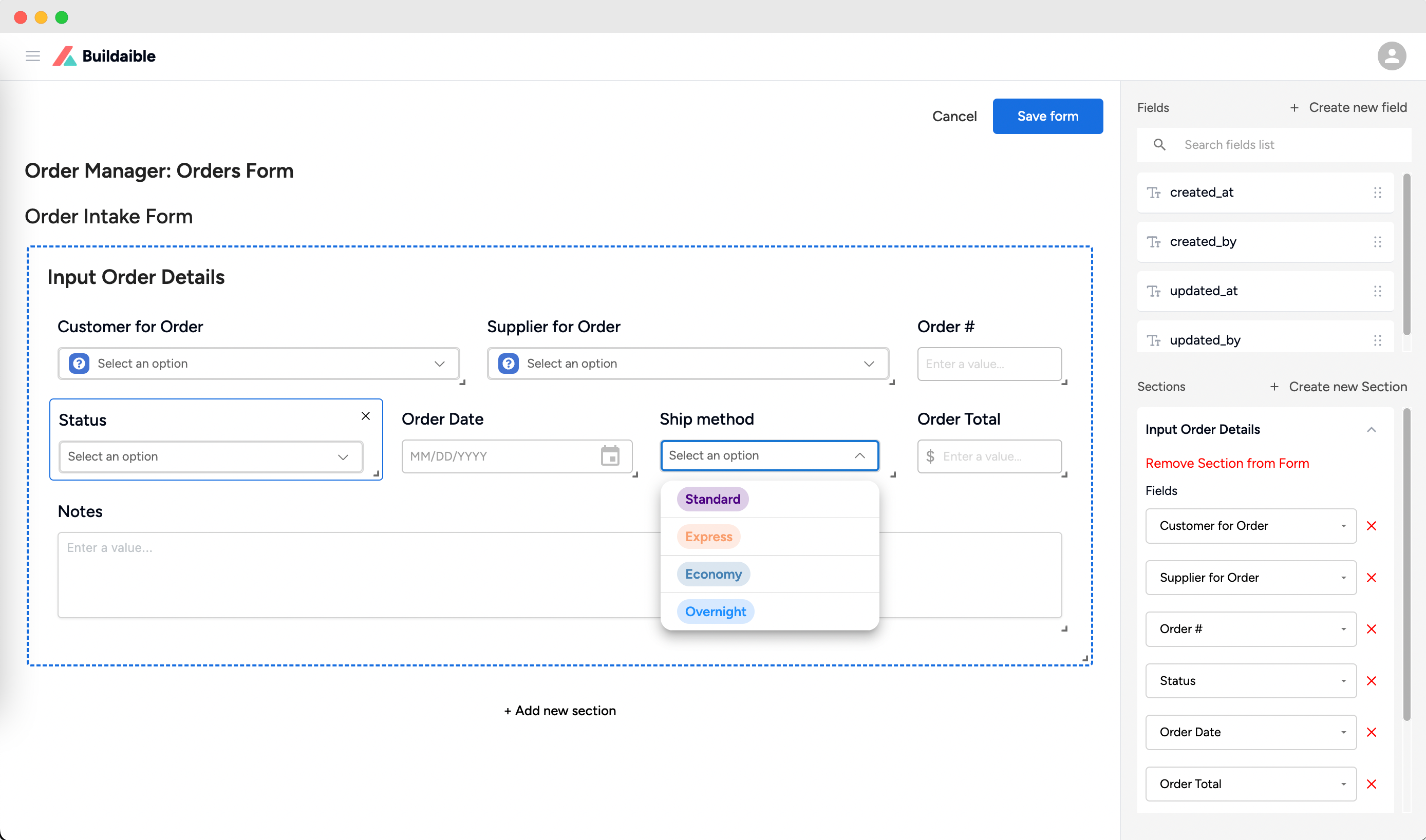Click the help icon in Supplier for Order
The image size is (1426, 840).
click(509, 364)
